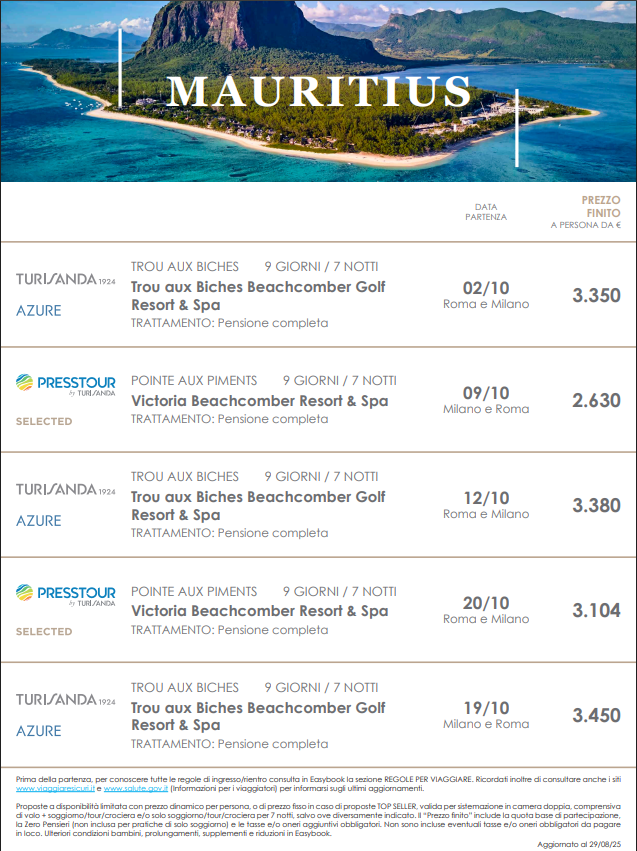Select Victoria Beachcomber title for 09/10 departure

(260, 401)
